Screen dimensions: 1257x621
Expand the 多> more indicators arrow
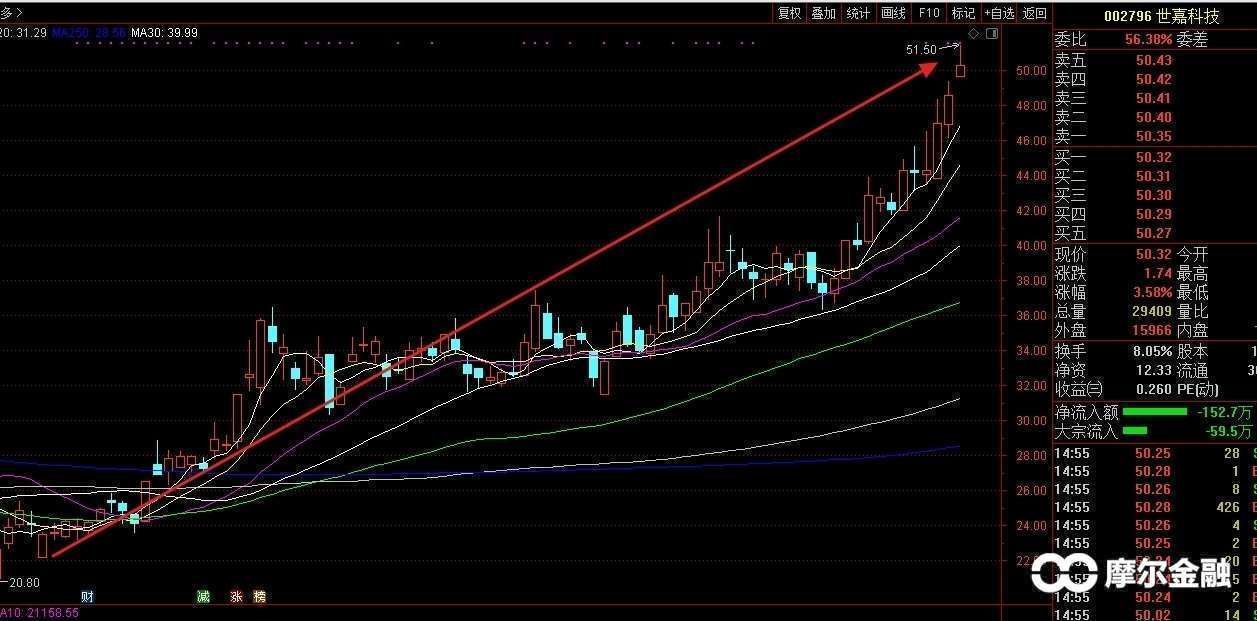pos(13,13)
